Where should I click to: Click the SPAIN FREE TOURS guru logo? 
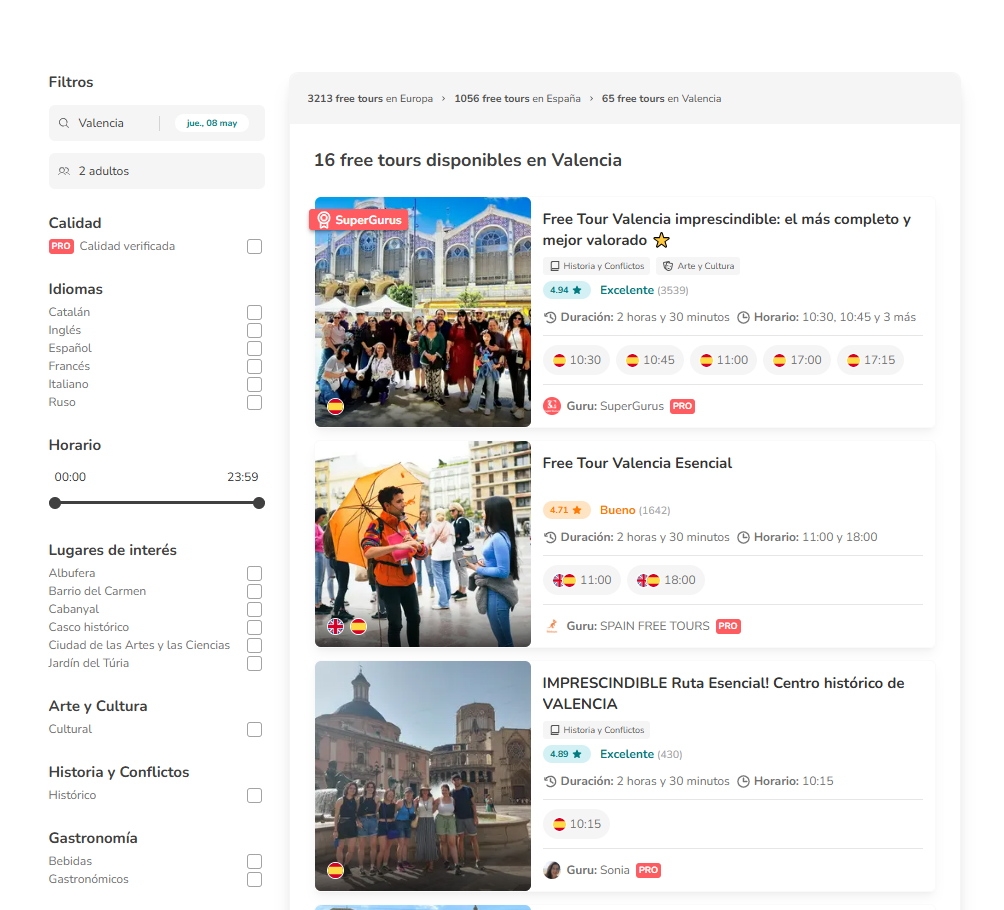(552, 626)
